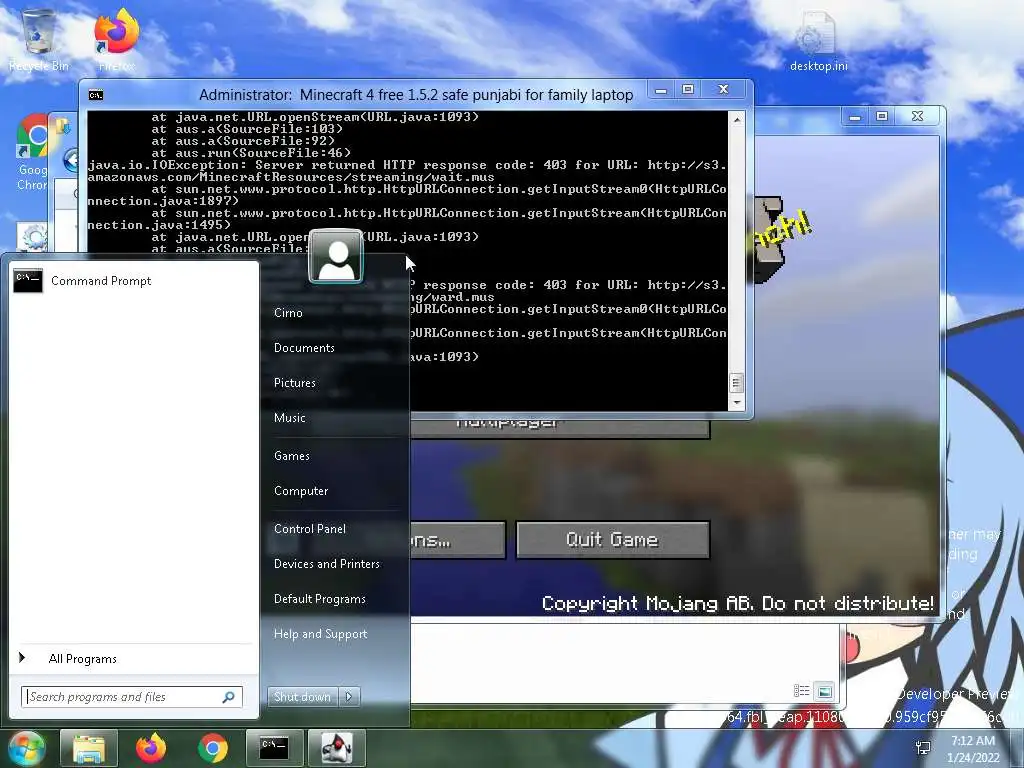Screen dimensions: 1024x768
Task: Click the network icon in system tray
Action: 923,748
